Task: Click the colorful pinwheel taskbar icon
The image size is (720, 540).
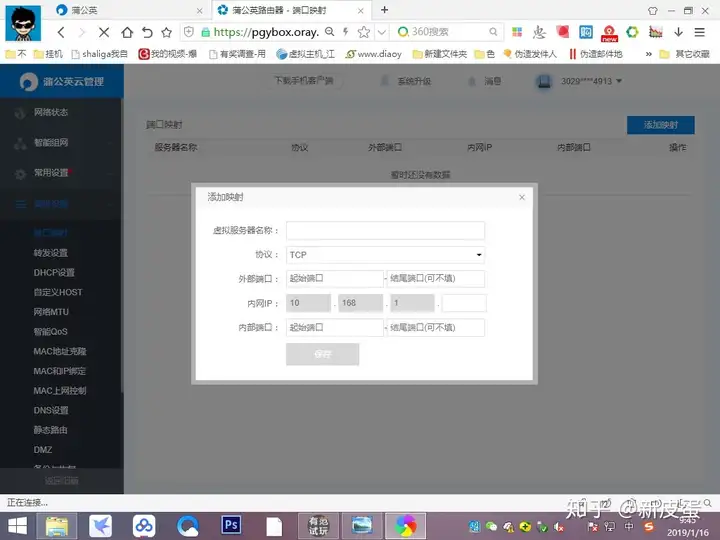Action: [406, 526]
